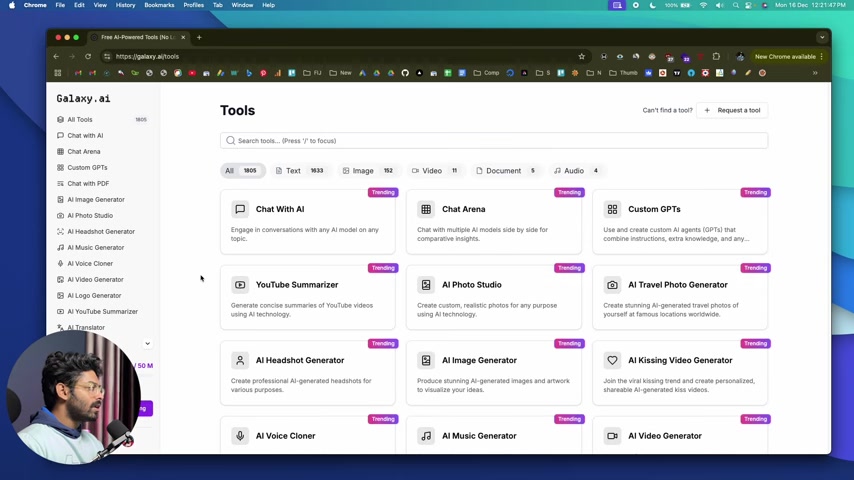
Task: Open macOS Spotlight search icon
Action: coord(736,5)
